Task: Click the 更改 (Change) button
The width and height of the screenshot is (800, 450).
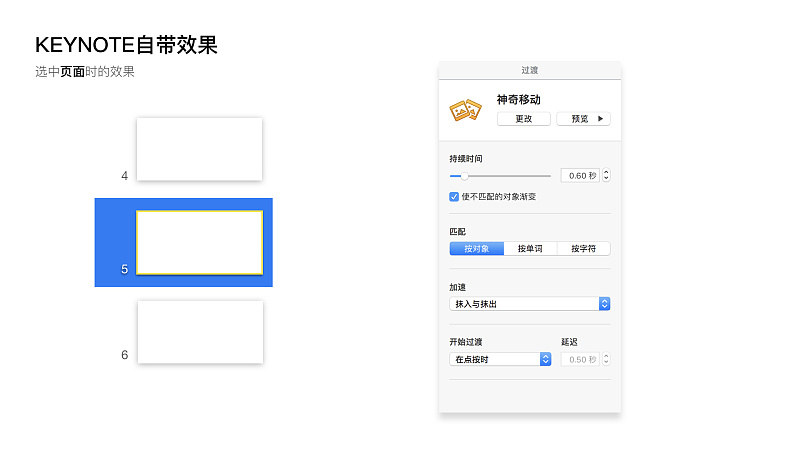Action: pos(523,118)
